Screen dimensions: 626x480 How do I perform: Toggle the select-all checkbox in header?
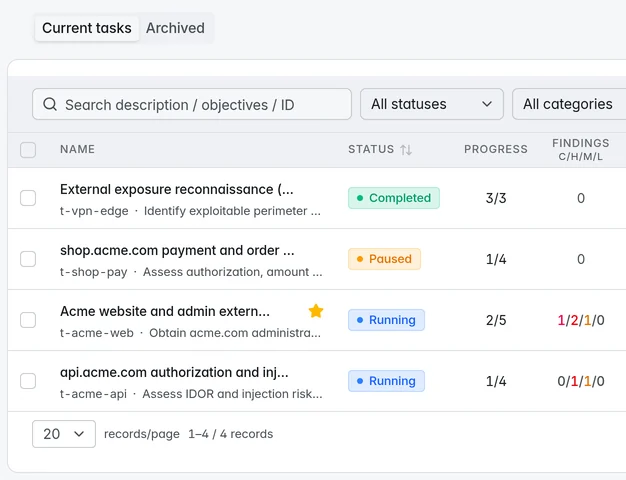pyautogui.click(x=28, y=150)
